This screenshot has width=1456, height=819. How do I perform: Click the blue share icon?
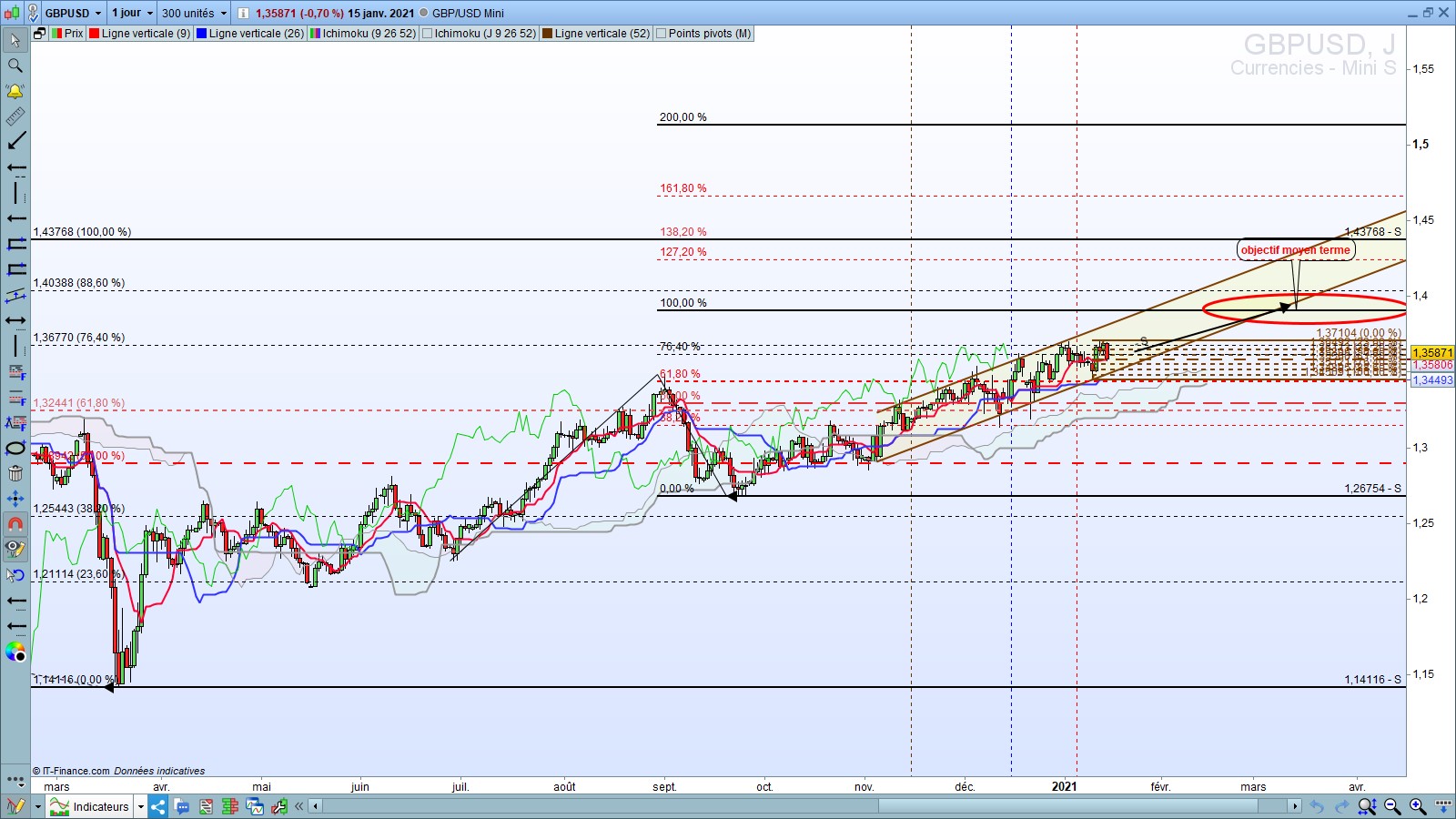(158, 806)
